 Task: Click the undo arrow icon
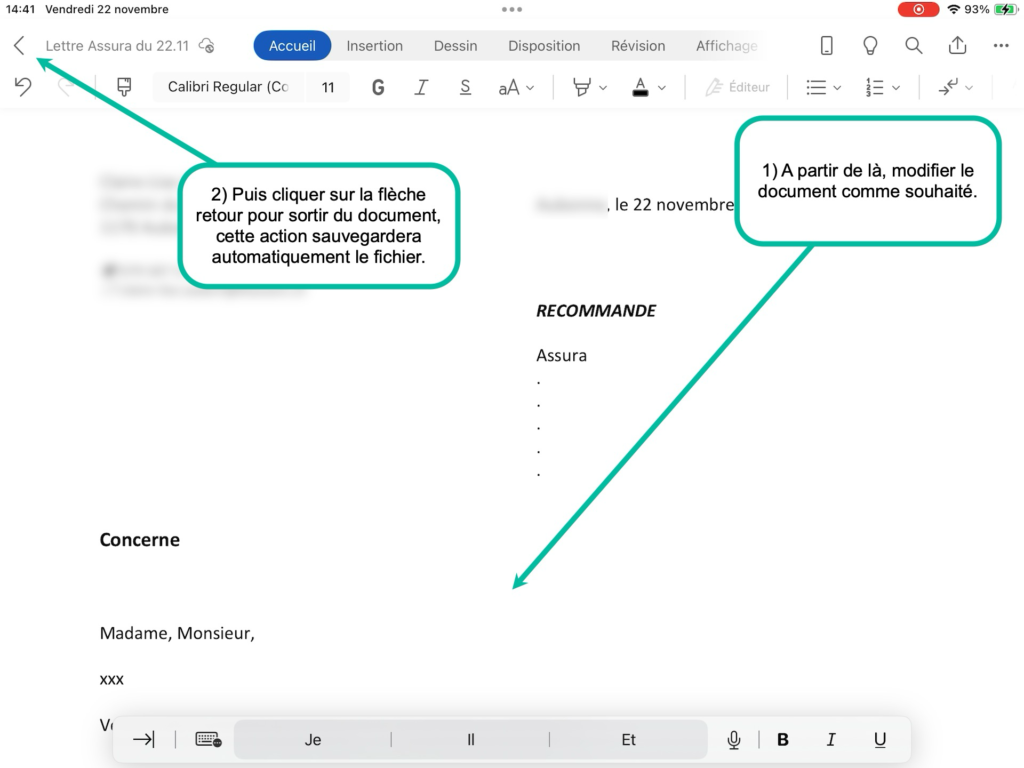(x=23, y=87)
